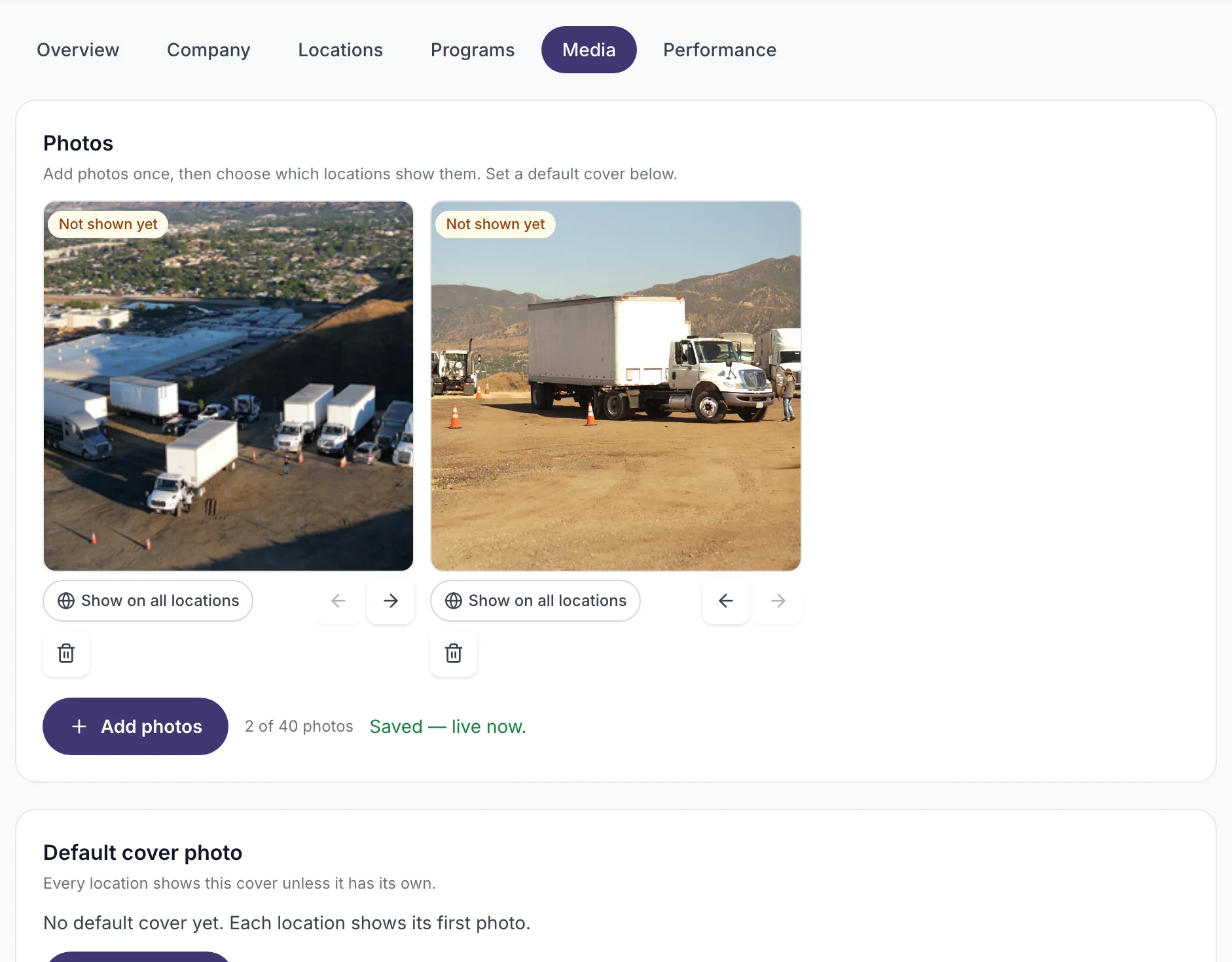Move aerial photo right with arrow

pyautogui.click(x=391, y=601)
